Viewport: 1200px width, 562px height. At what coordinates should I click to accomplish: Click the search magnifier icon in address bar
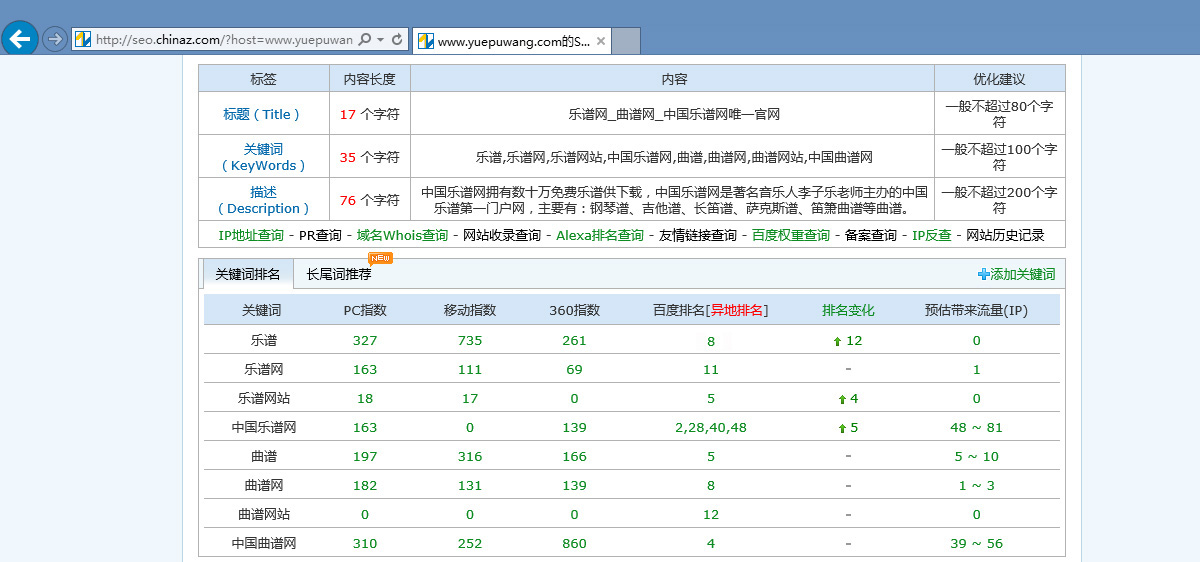(x=364, y=40)
